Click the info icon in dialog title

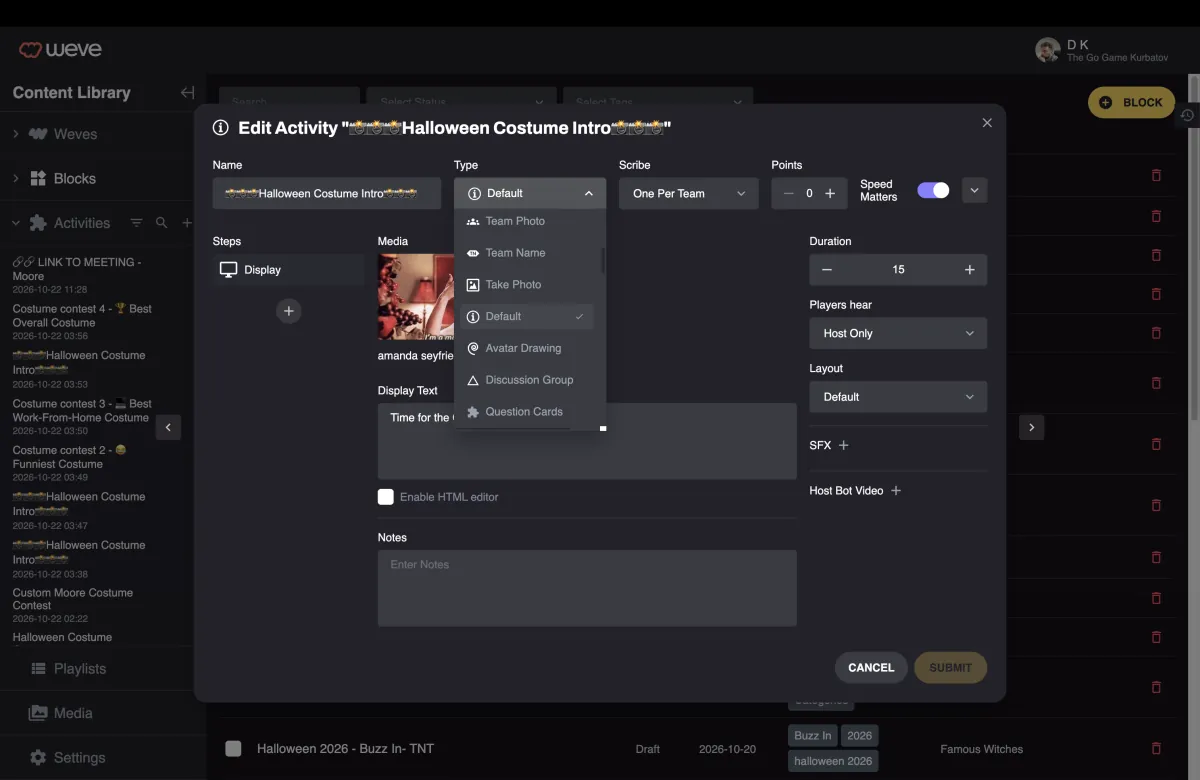(221, 128)
